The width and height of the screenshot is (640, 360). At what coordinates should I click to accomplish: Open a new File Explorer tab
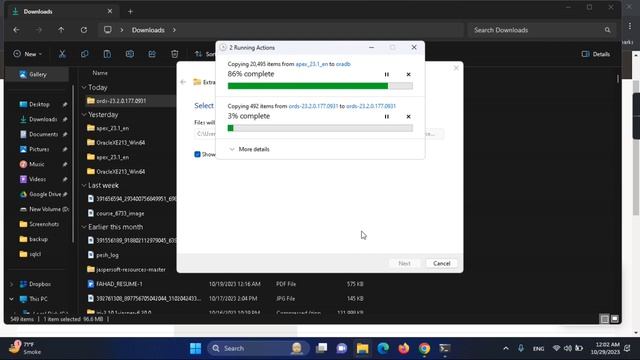pos(130,11)
